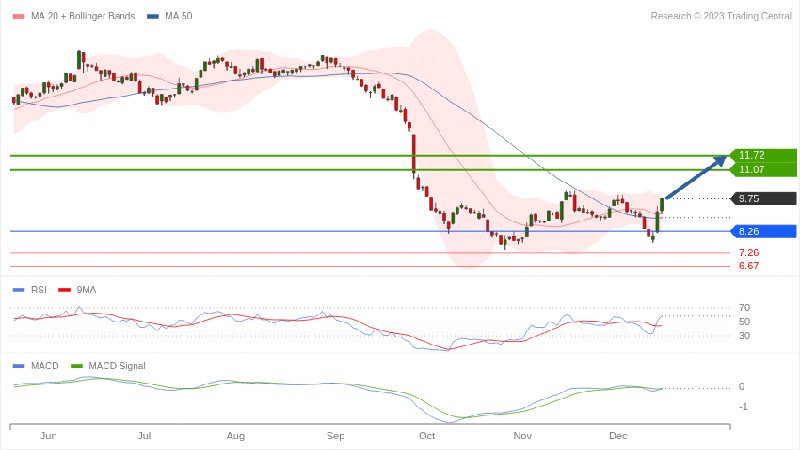The width and height of the screenshot is (800, 450).
Task: Click the Oct label on the time axis
Action: [x=427, y=437]
